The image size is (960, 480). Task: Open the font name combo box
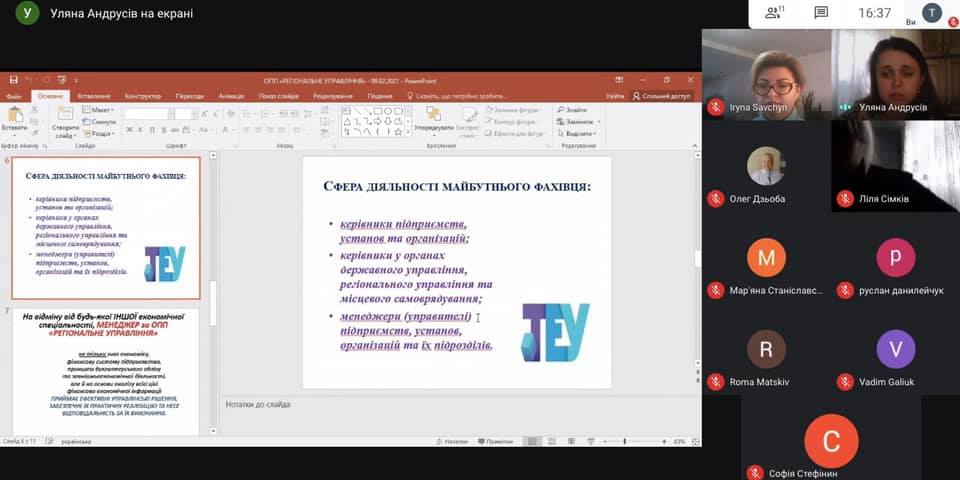point(149,114)
